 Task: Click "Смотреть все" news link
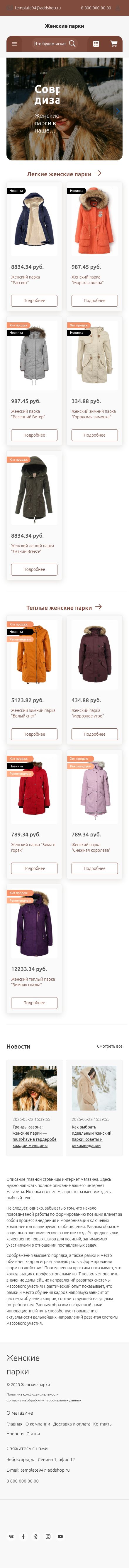[110, 1046]
